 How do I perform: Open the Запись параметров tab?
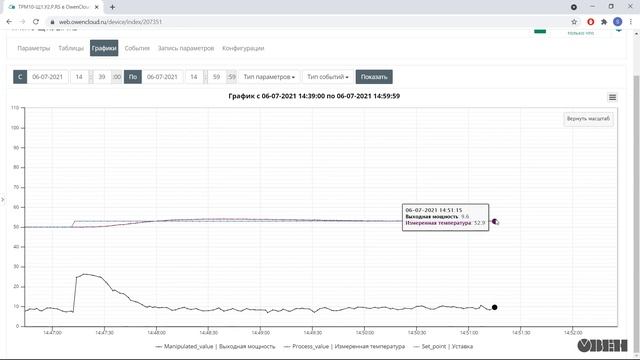coord(186,48)
